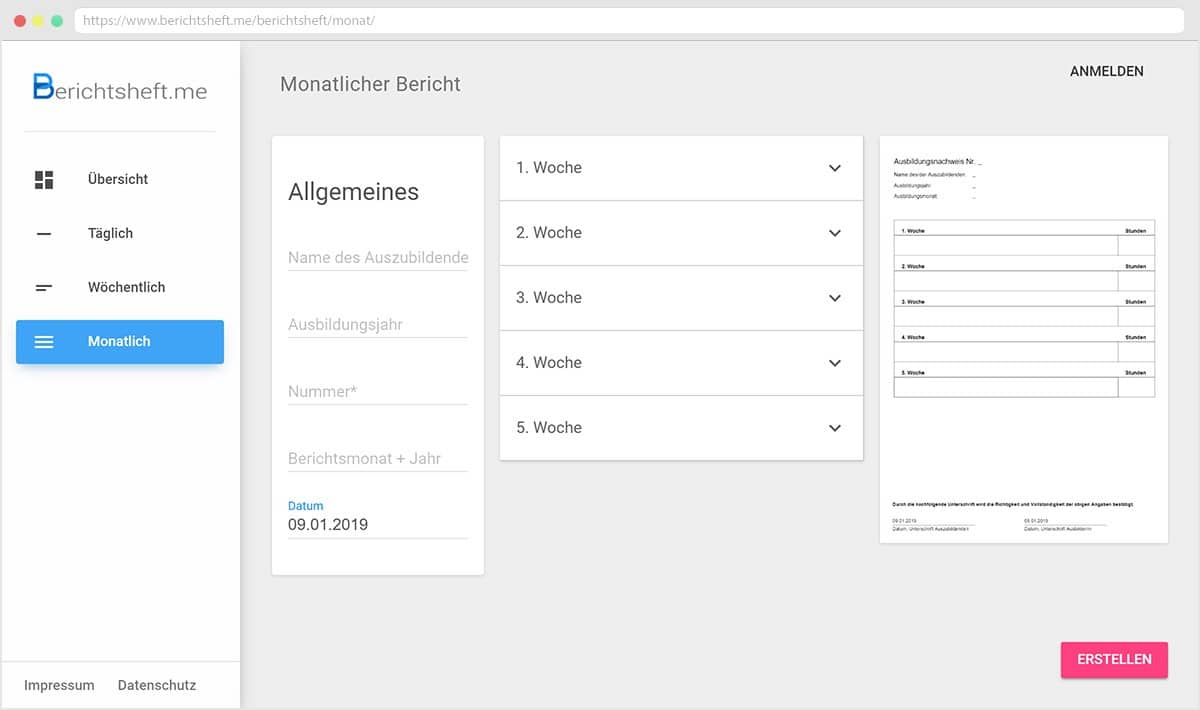Viewport: 1200px width, 710px height.
Task: Click the Monatlich three-line icon
Action: coord(44,342)
